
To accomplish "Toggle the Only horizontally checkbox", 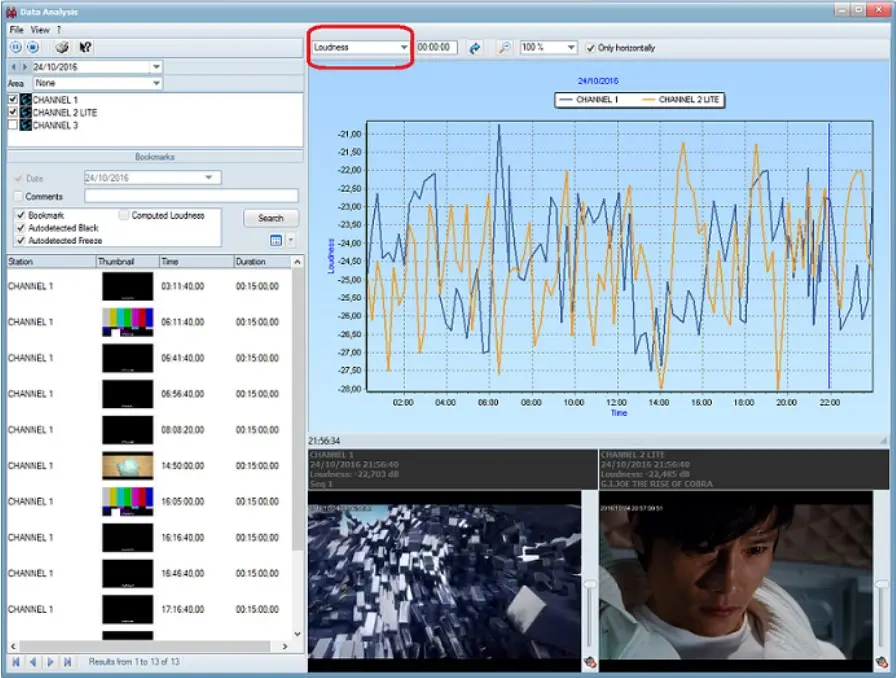I will [591, 48].
